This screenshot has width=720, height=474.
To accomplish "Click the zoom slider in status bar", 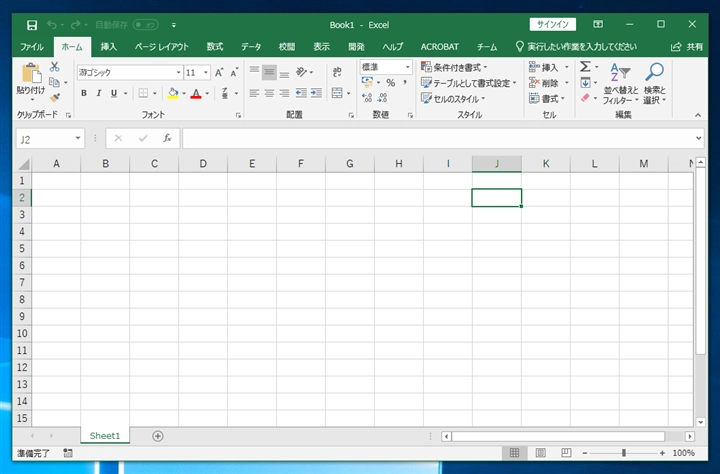I will pos(623,453).
